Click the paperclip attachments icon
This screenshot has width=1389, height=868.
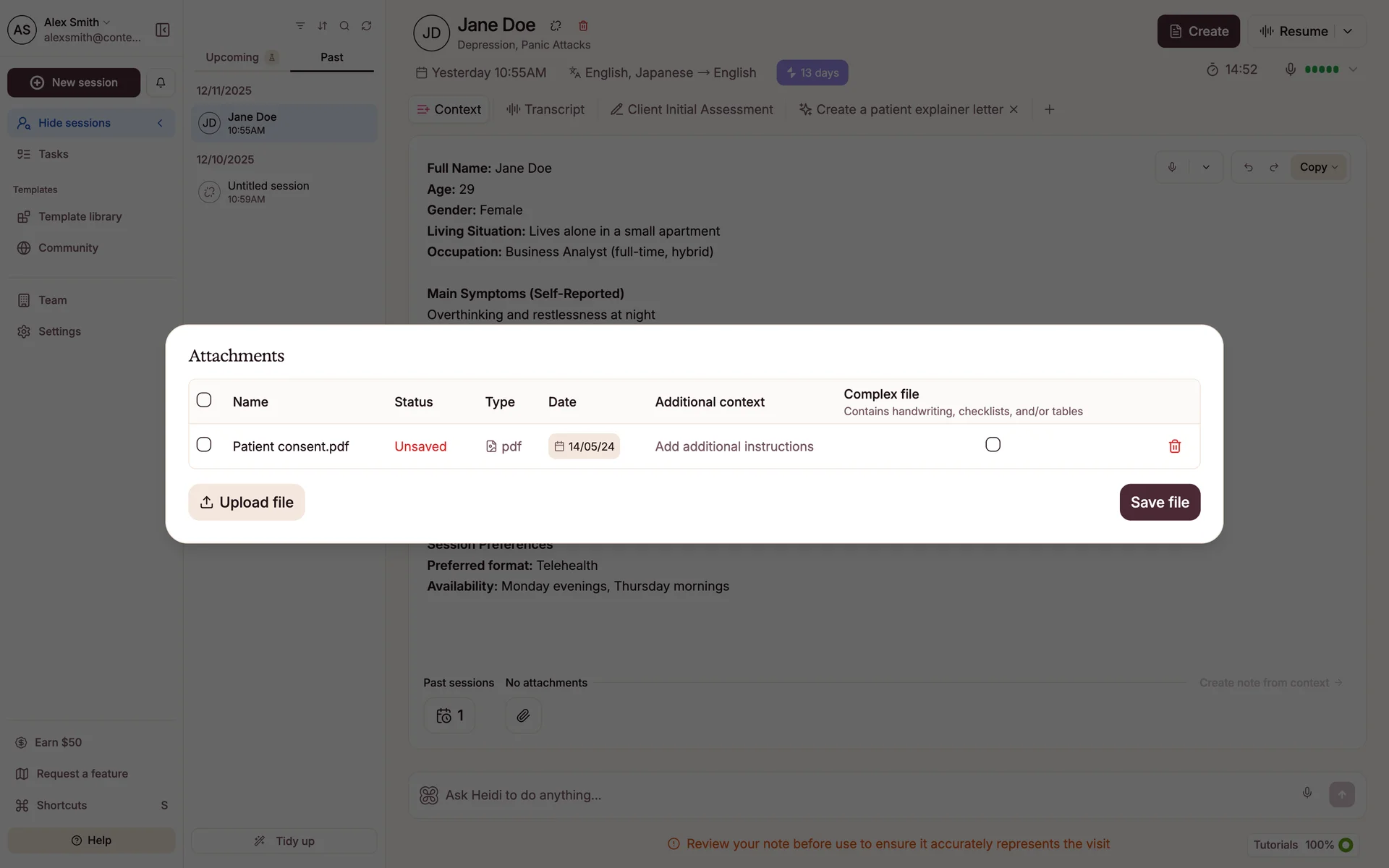coord(523,715)
